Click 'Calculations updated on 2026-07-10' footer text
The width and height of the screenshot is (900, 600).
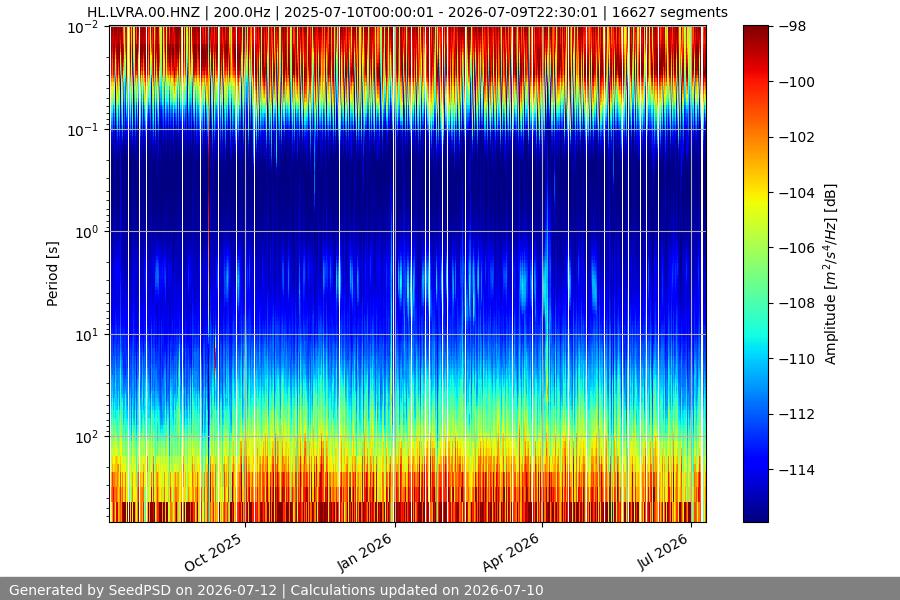[417, 590]
